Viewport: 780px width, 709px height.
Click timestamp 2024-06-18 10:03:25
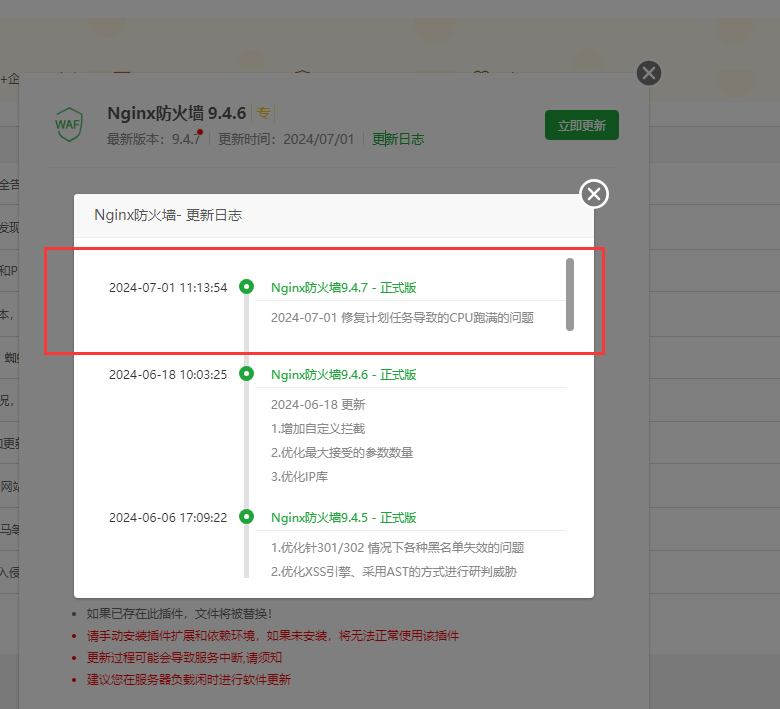coord(168,375)
